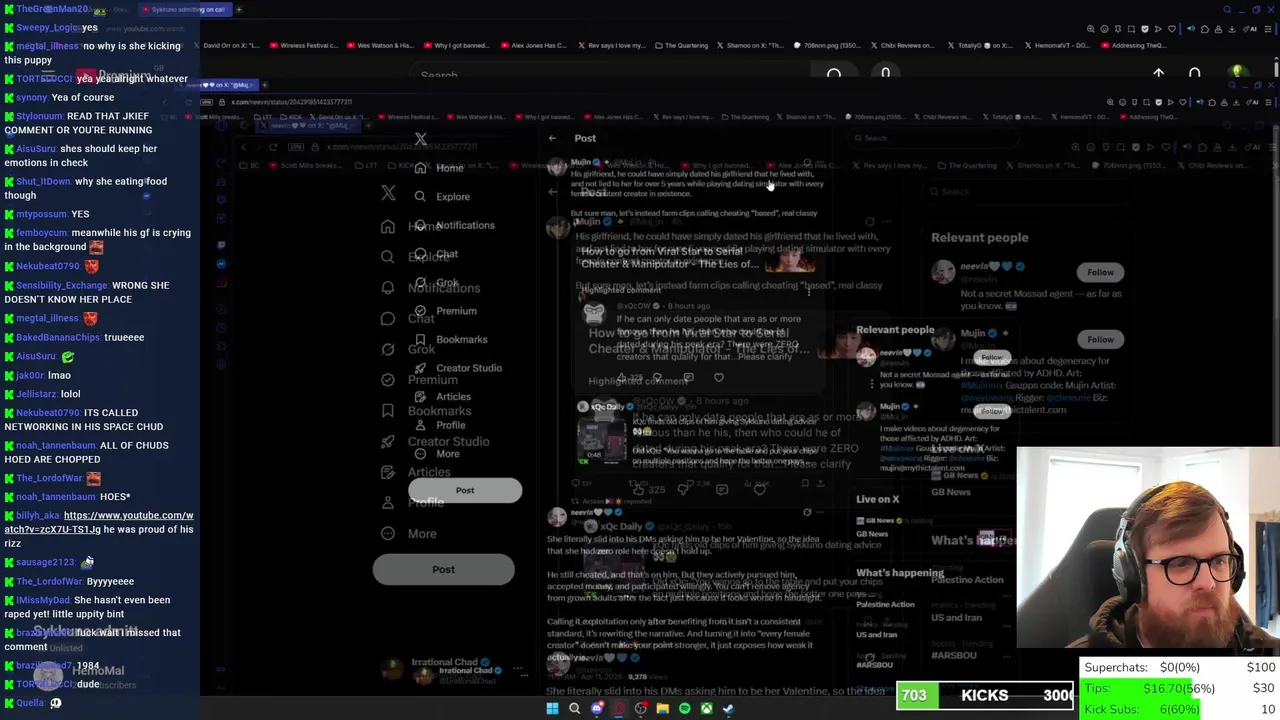Screen dimensions: 1280x720
Task: Click the mod badge beside mtypossum
Action: (9, 214)
